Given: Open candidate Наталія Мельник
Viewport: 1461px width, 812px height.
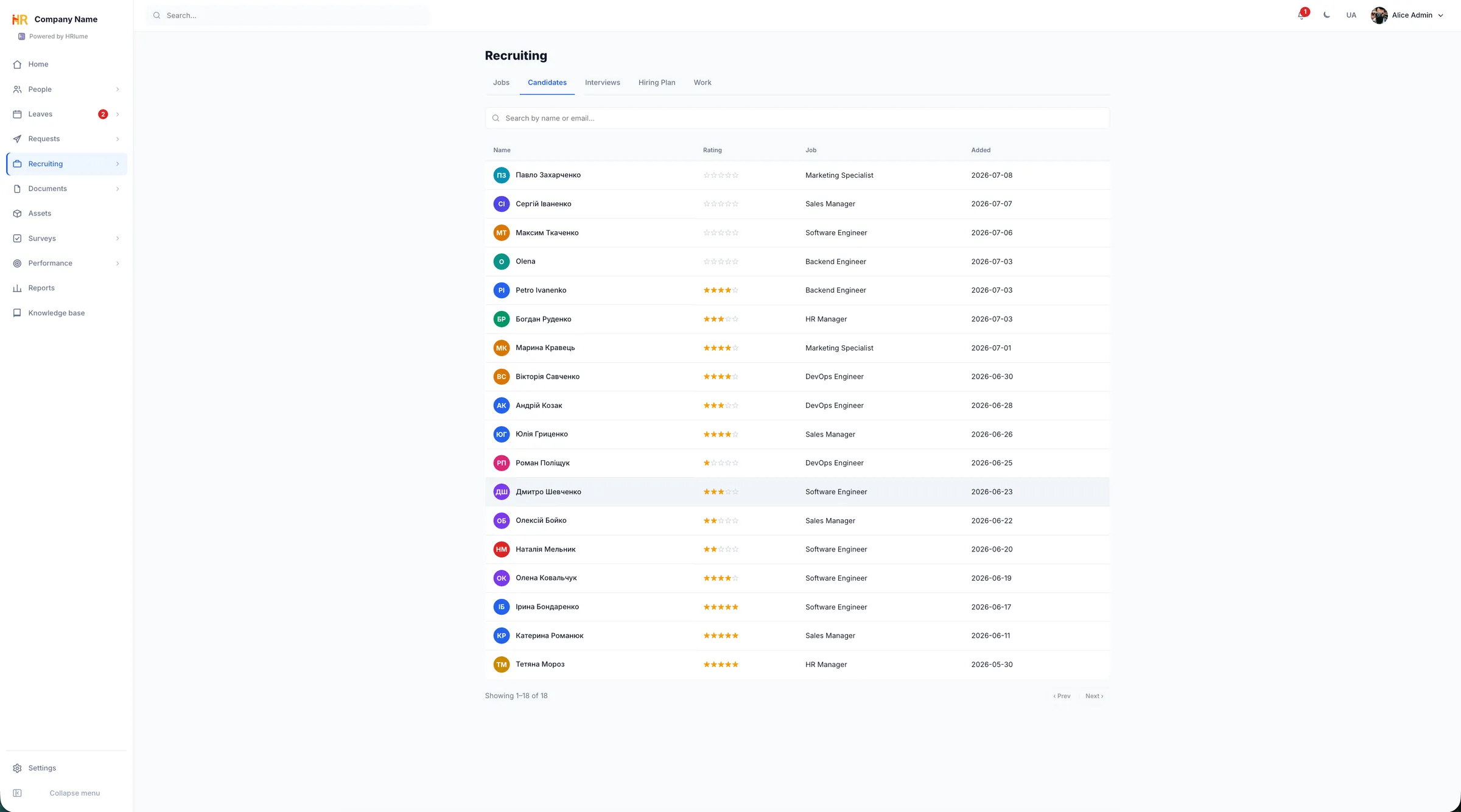Looking at the screenshot, I should (545, 550).
